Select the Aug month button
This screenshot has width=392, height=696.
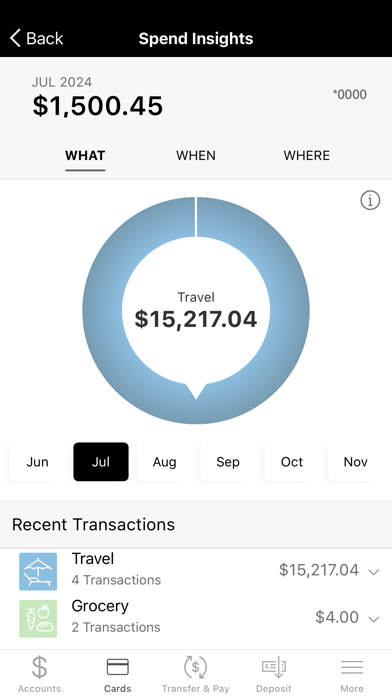(x=164, y=462)
